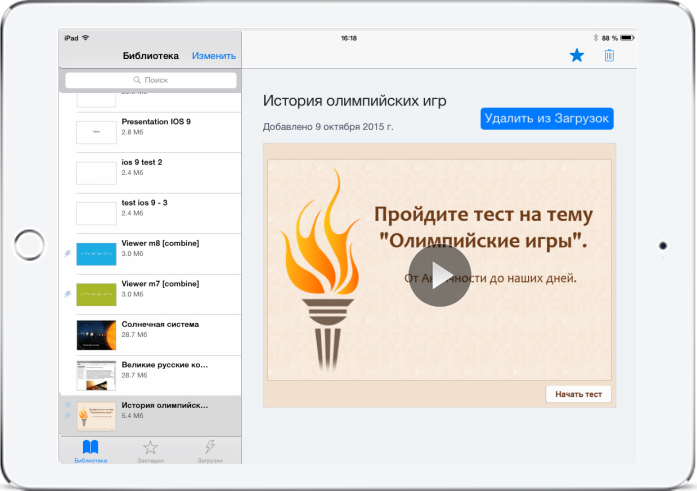Open the Библиотека tab

pos(91,451)
